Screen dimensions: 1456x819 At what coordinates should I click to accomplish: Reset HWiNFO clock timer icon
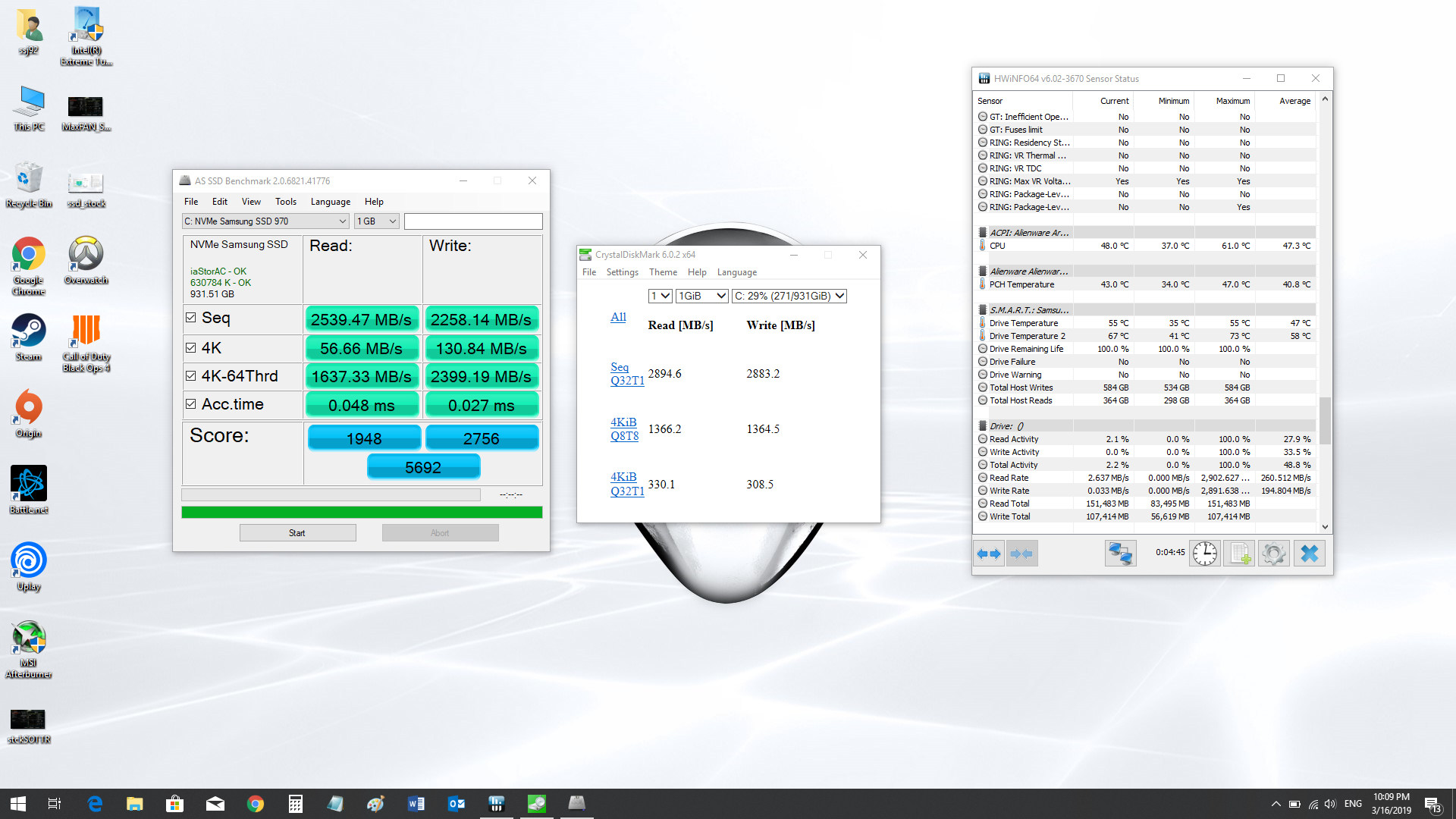coord(1205,554)
